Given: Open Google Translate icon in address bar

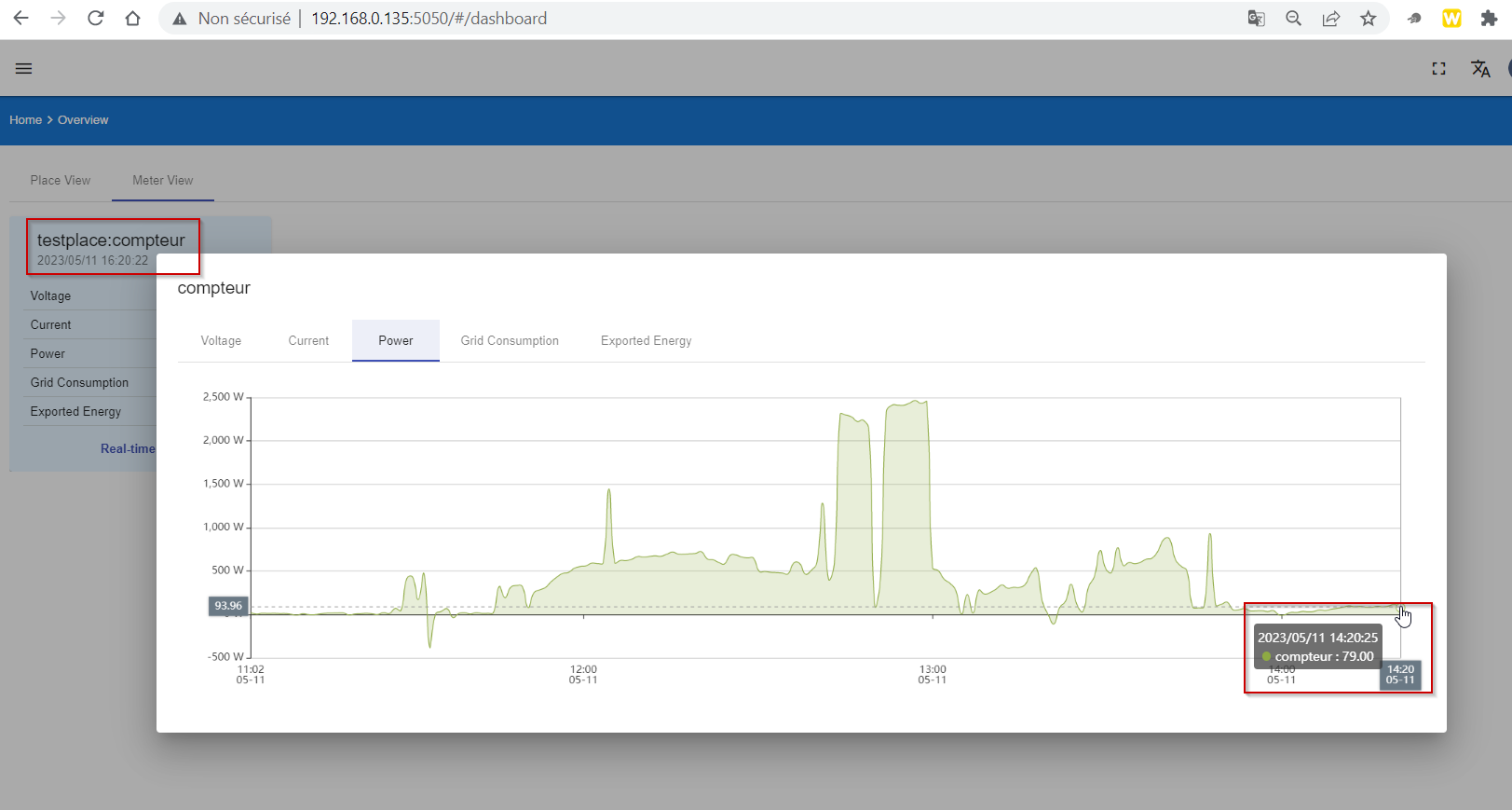Looking at the screenshot, I should 1256,19.
